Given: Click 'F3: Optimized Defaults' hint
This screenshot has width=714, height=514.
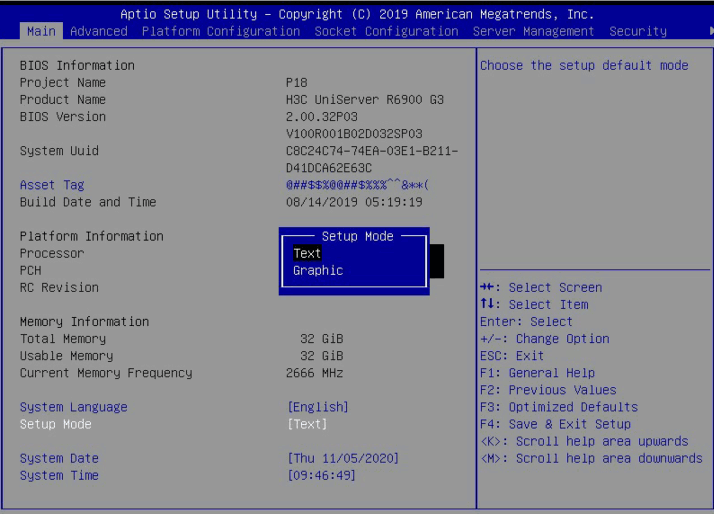Looking at the screenshot, I should tap(559, 407).
